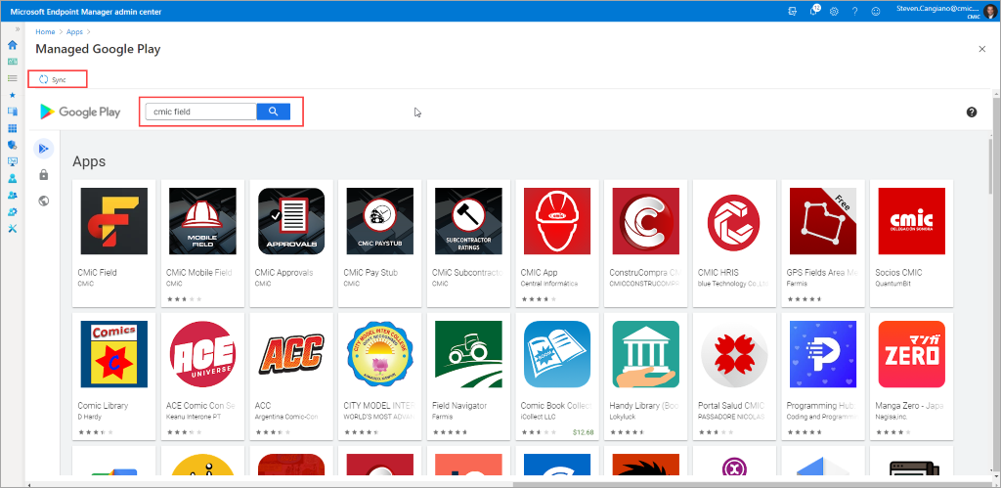1001x488 pixels.
Task: Open the CMIC App by Central Informática
Action: pos(557,243)
